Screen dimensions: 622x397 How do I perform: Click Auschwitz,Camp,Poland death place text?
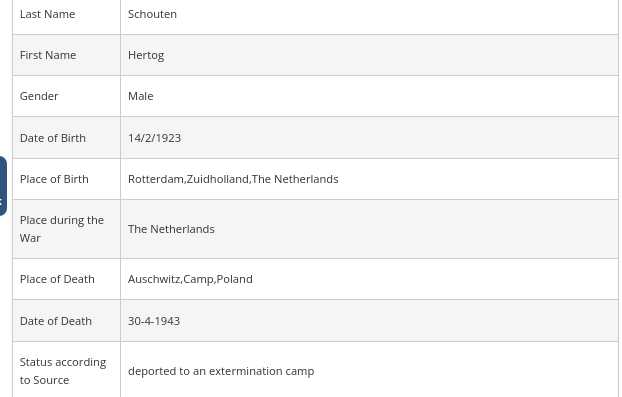190,279
